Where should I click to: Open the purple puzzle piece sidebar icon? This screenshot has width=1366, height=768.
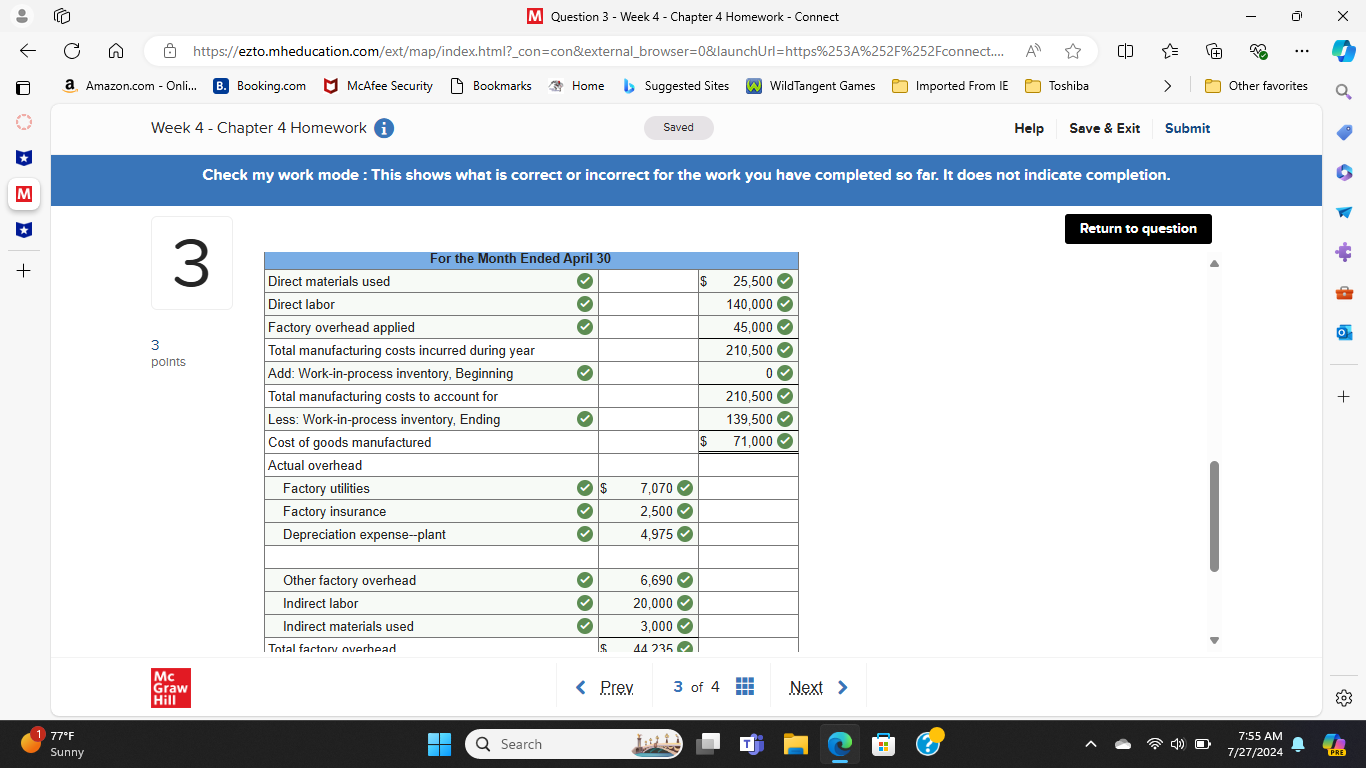pyautogui.click(x=1344, y=253)
